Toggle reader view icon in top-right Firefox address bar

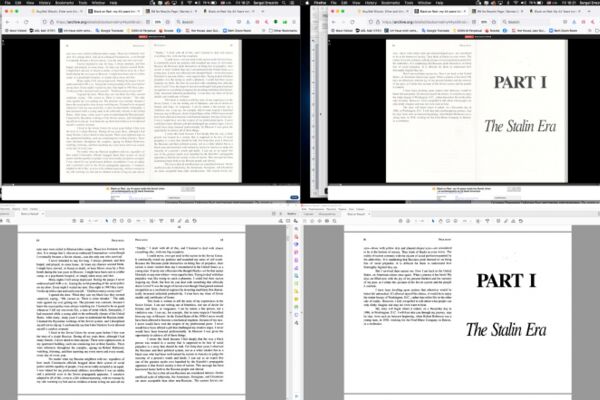[x=474, y=22]
